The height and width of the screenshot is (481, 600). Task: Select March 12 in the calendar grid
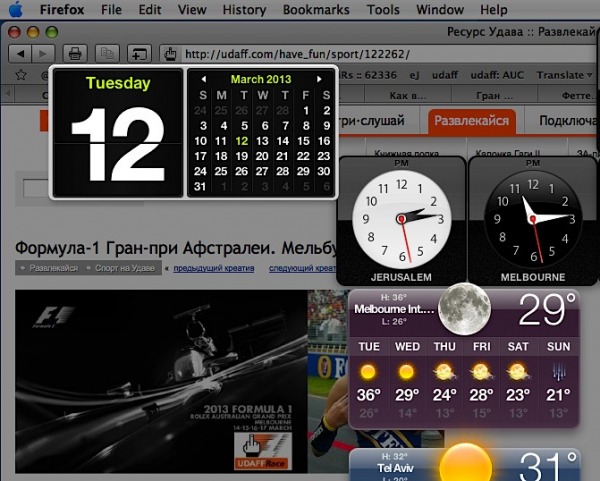point(241,141)
